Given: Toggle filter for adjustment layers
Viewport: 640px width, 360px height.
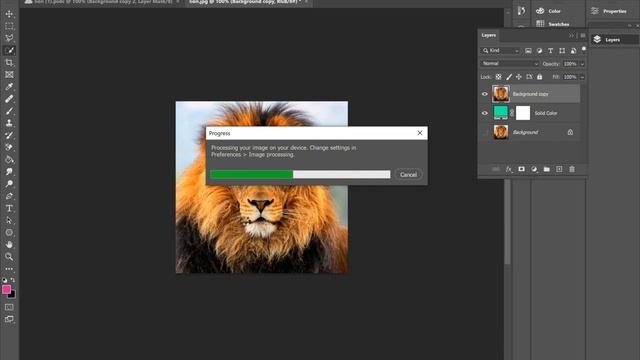Looking at the screenshot, I should (539, 51).
